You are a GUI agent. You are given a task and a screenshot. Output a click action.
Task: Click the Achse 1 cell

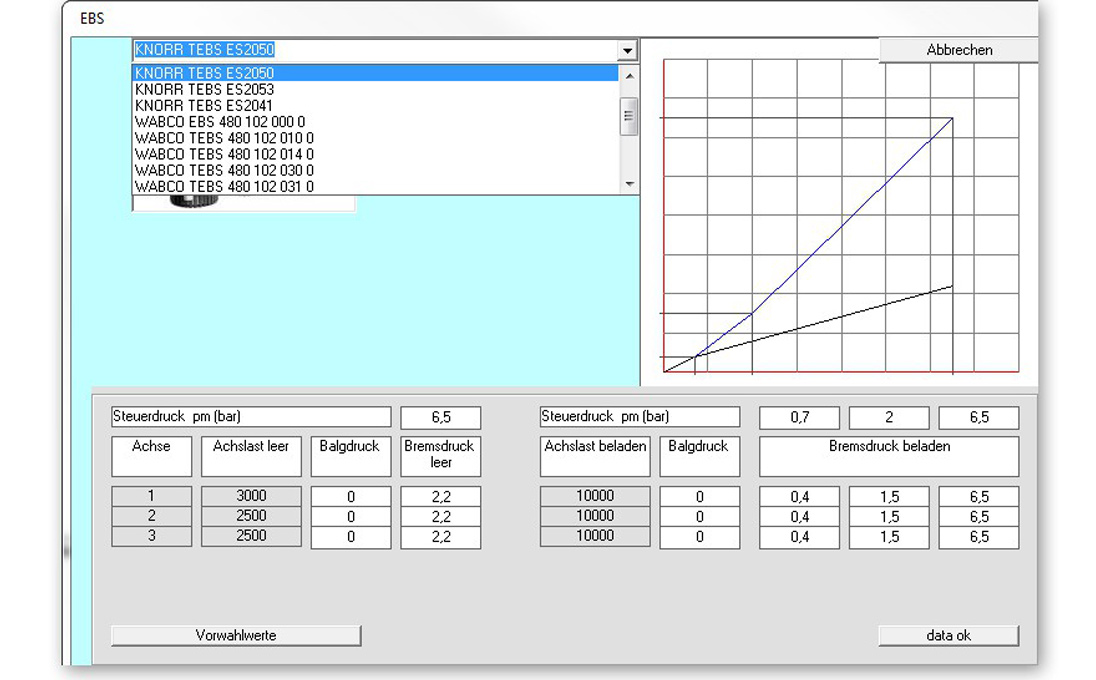[x=152, y=496]
